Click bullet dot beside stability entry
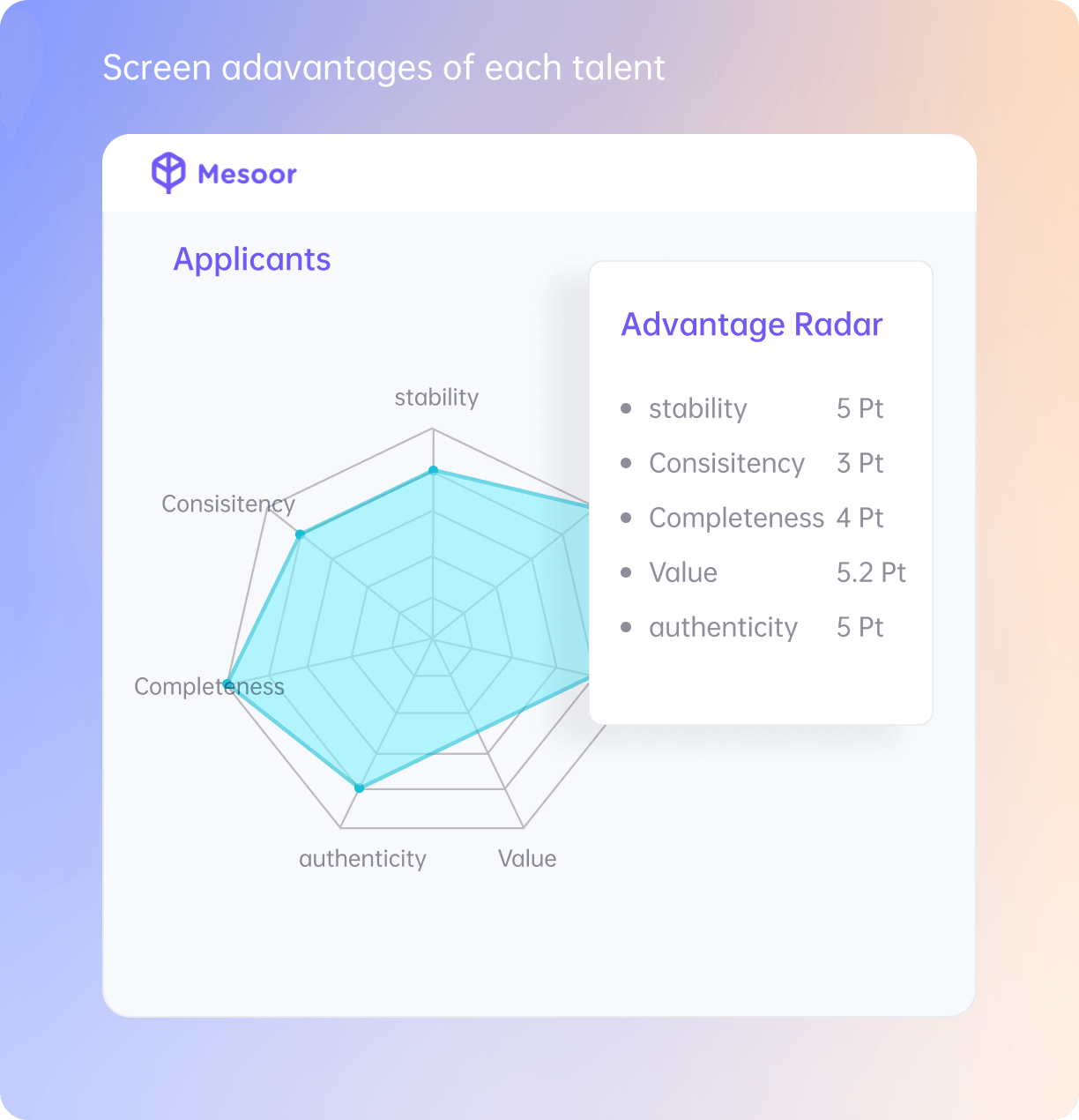 [x=626, y=408]
